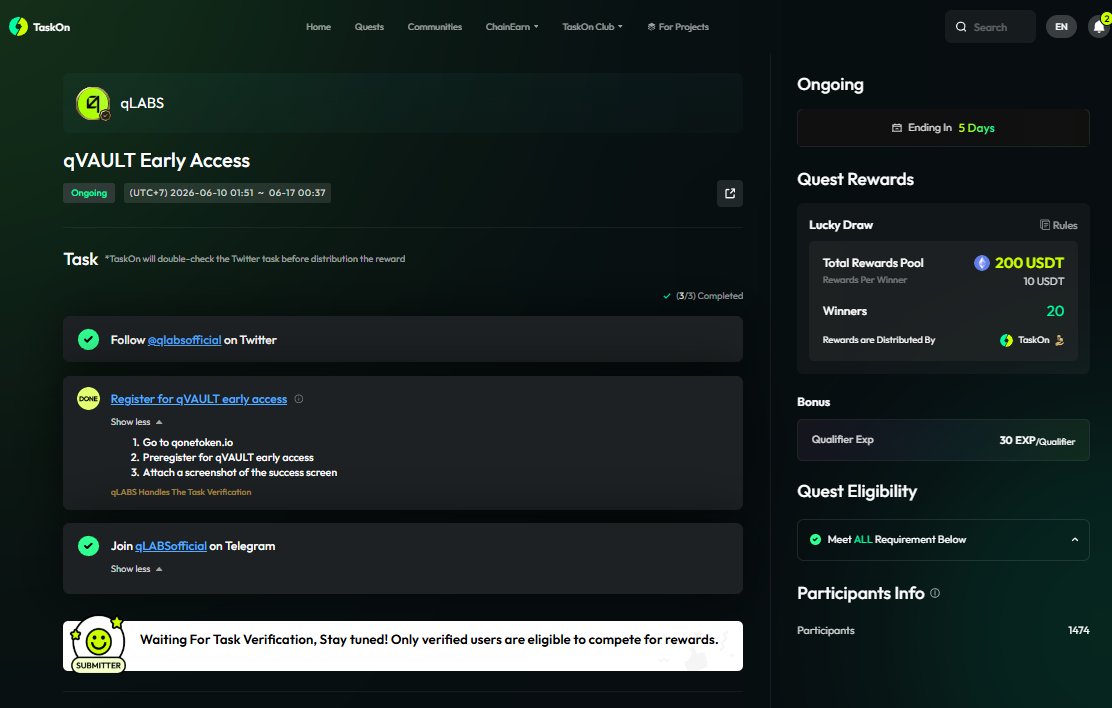Click Winners count 20
Image resolution: width=1112 pixels, height=708 pixels.
[1055, 311]
